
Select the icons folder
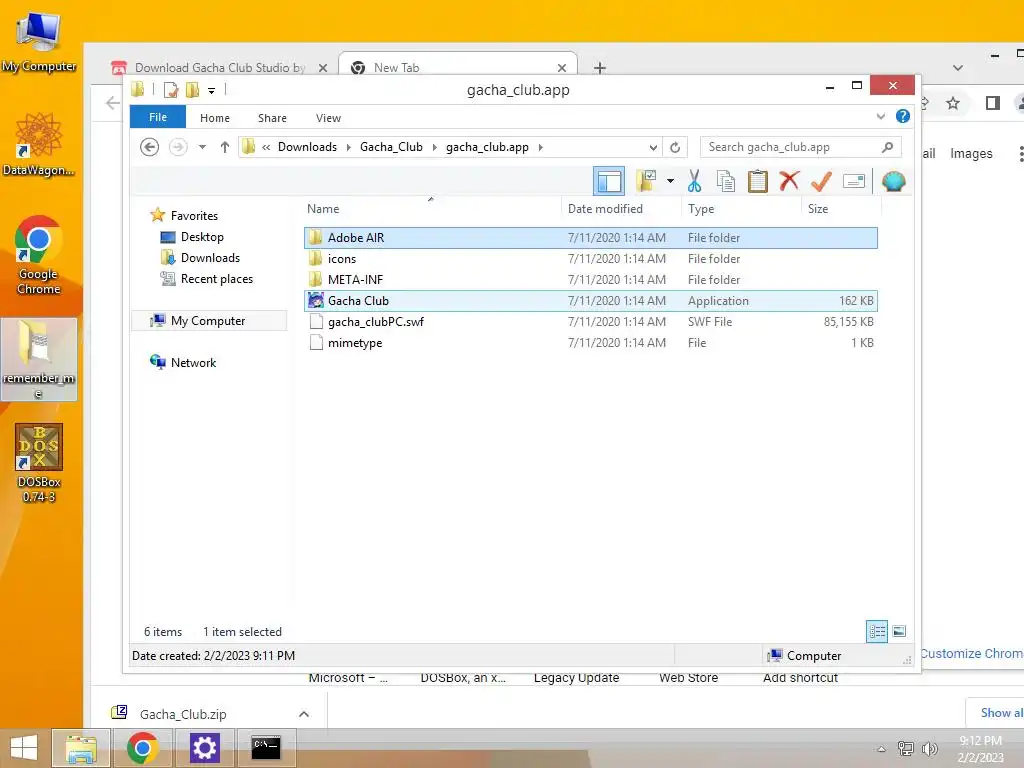click(x=590, y=259)
